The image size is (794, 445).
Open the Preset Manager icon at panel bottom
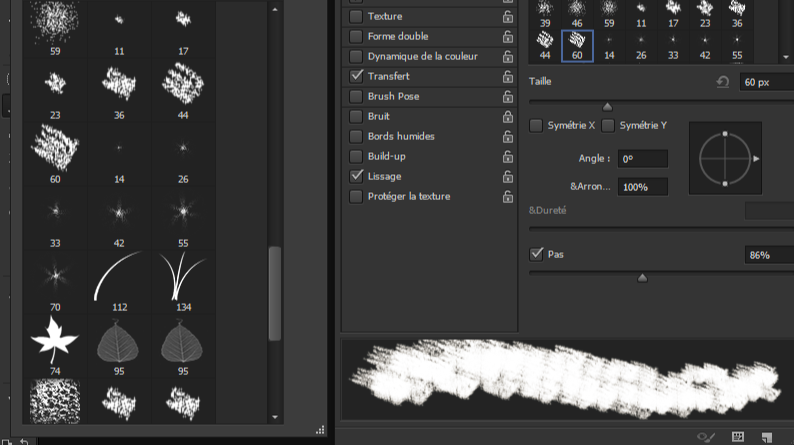coord(738,436)
